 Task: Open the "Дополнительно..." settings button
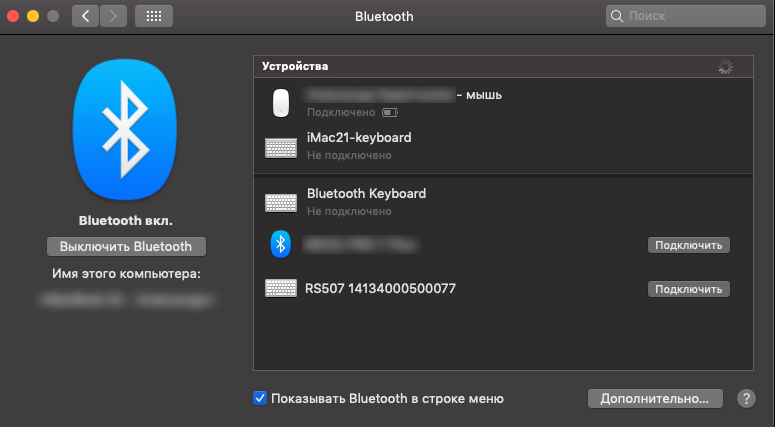654,398
